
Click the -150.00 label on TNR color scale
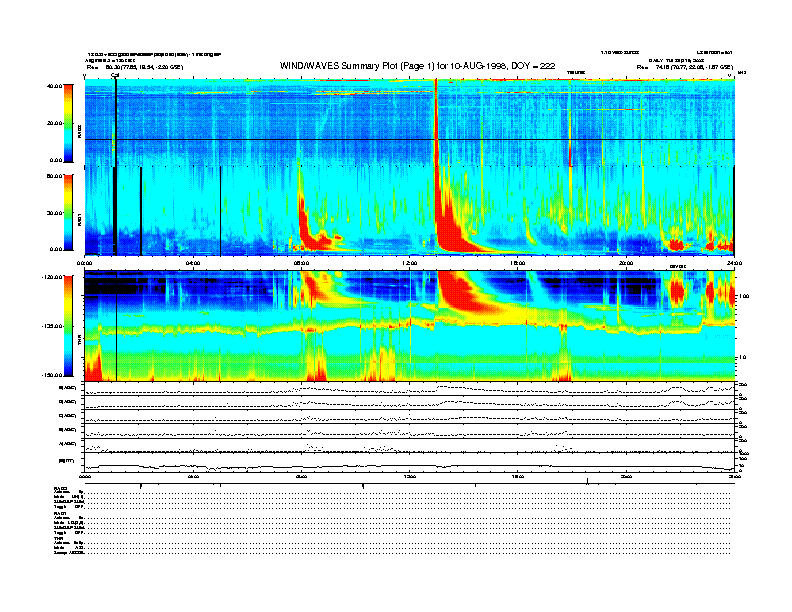pos(52,375)
